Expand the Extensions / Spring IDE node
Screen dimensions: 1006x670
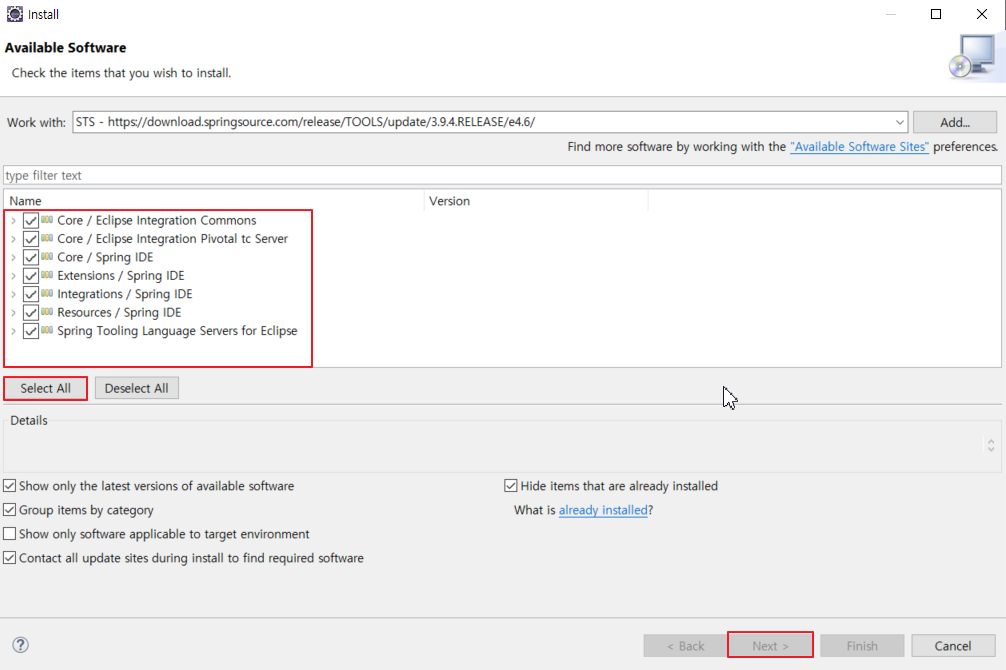[x=13, y=276]
